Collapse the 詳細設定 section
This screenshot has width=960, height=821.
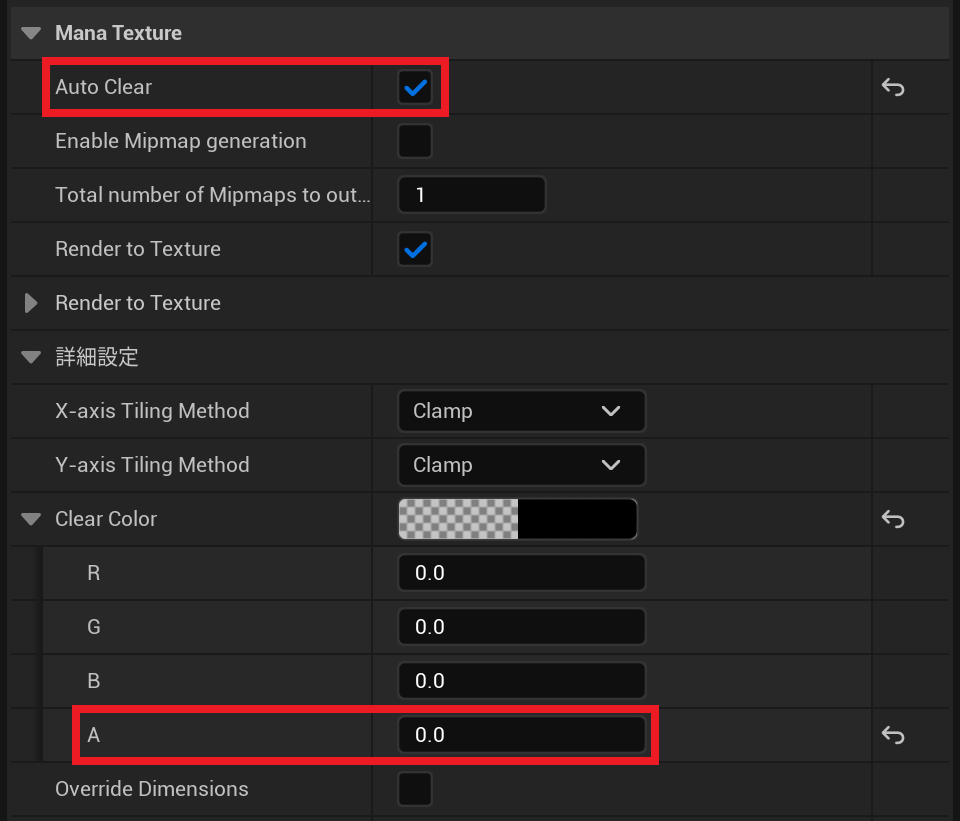[x=32, y=357]
